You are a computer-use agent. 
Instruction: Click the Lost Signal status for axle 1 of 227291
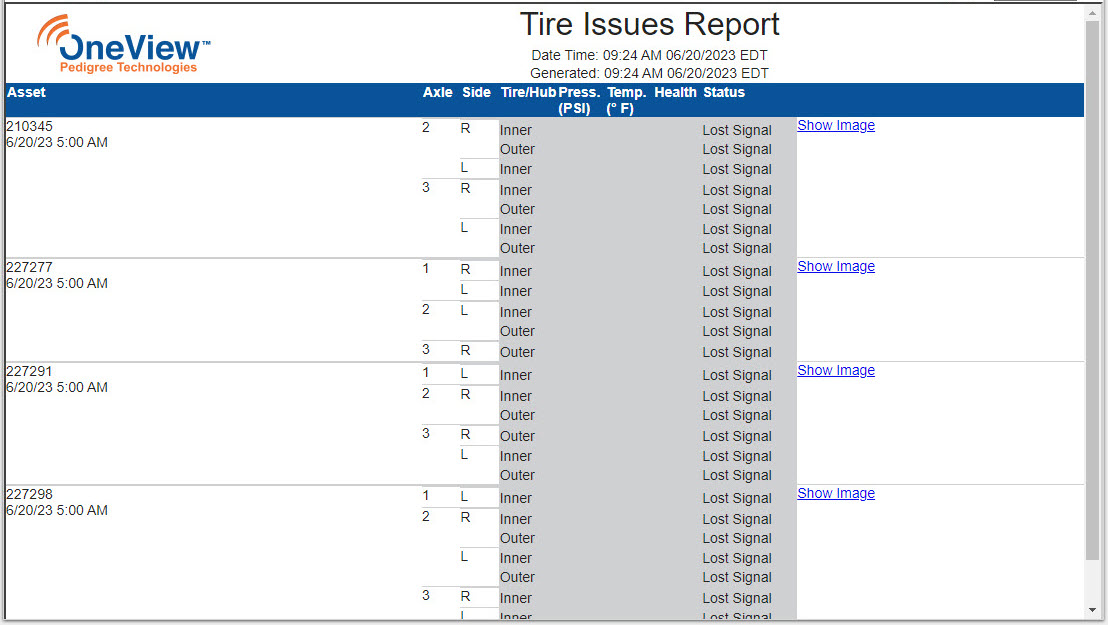(x=737, y=375)
